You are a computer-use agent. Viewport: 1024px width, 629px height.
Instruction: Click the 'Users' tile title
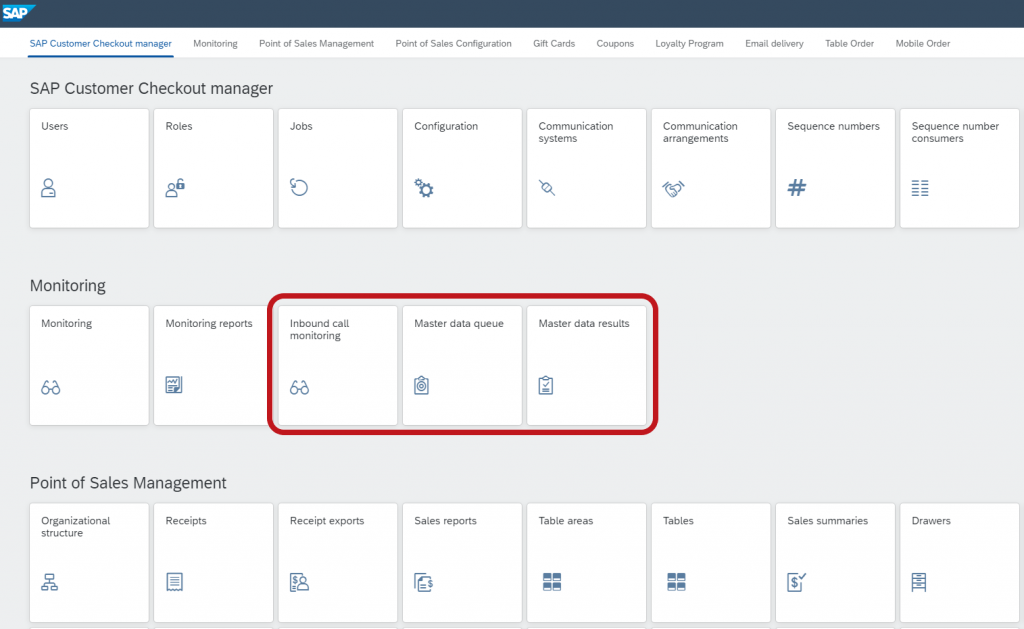click(x=54, y=126)
